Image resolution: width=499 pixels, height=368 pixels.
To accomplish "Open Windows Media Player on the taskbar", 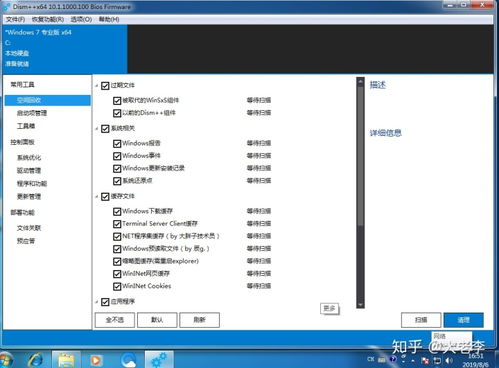I will (x=96, y=360).
